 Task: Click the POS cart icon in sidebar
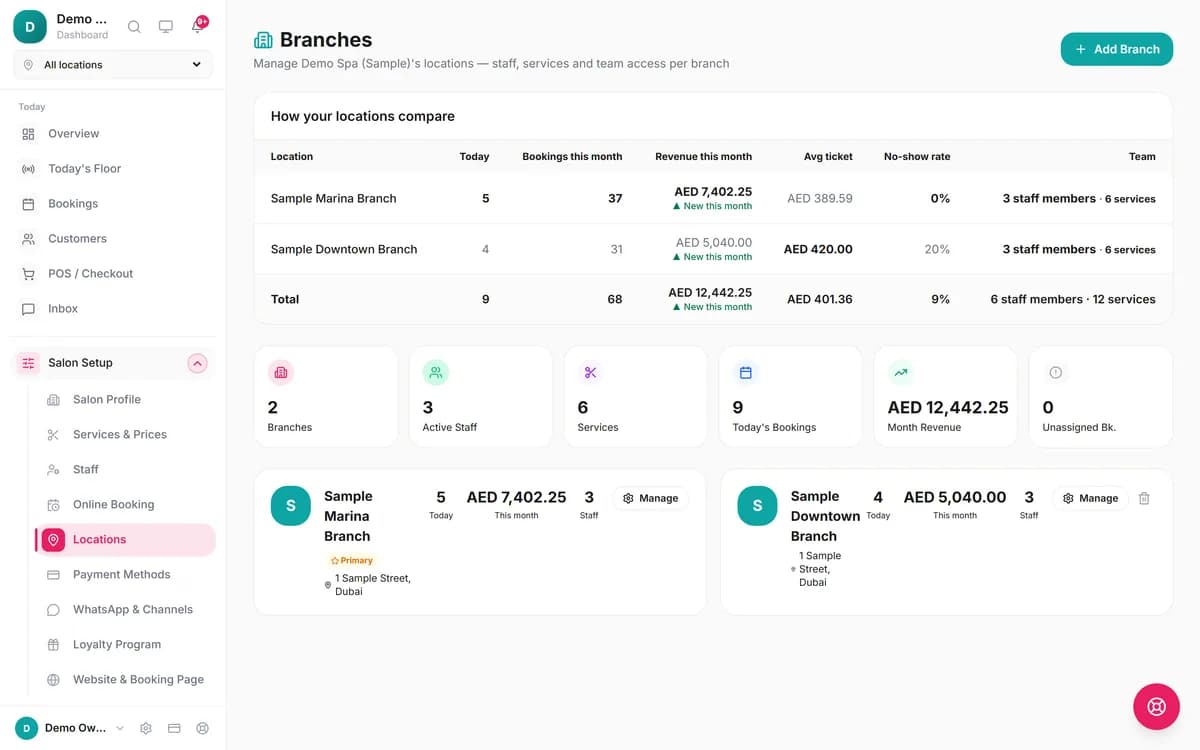click(28, 274)
